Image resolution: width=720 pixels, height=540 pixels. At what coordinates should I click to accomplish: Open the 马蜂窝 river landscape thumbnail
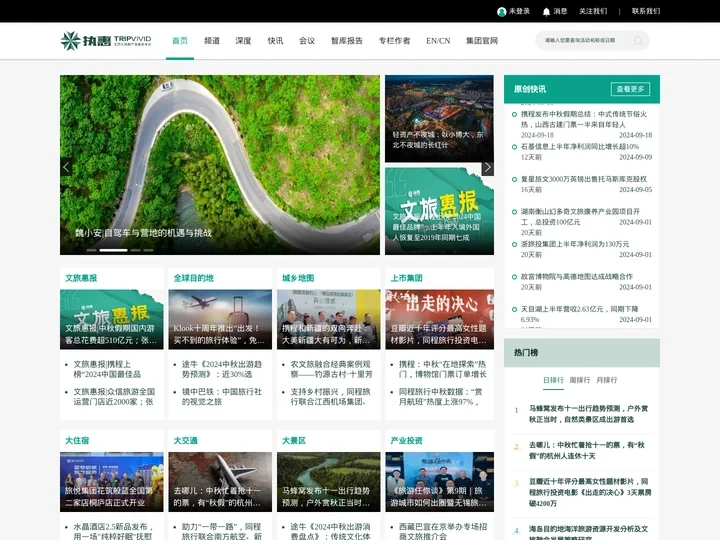329,482
